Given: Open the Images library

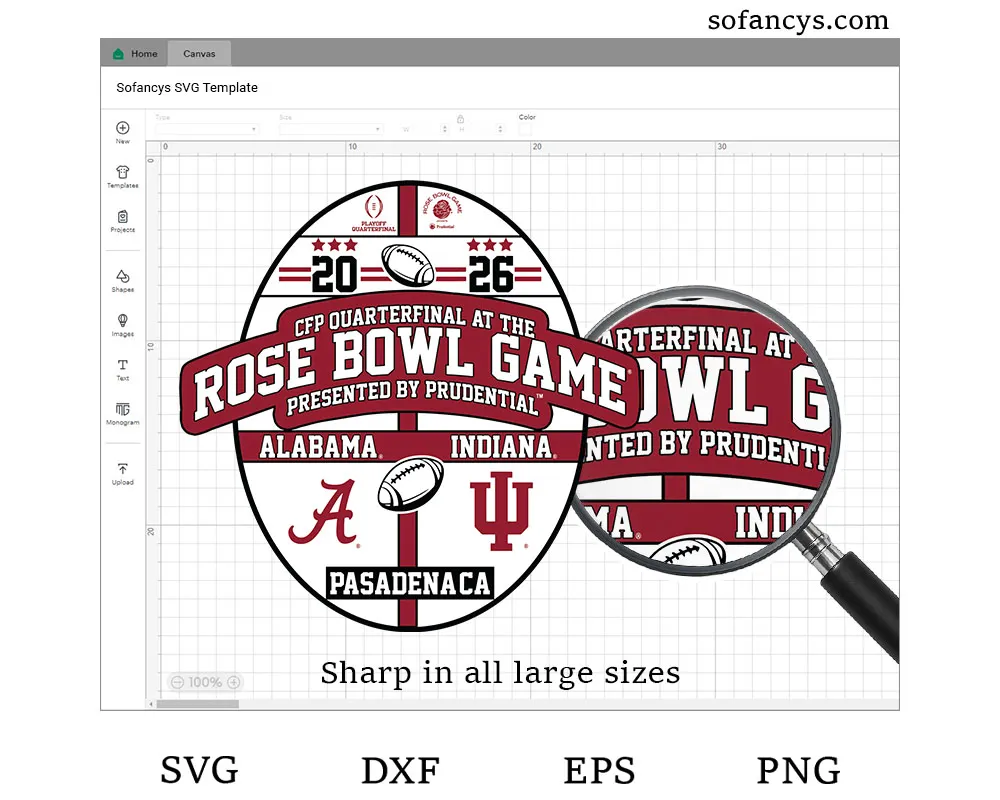Looking at the screenshot, I should (122, 321).
